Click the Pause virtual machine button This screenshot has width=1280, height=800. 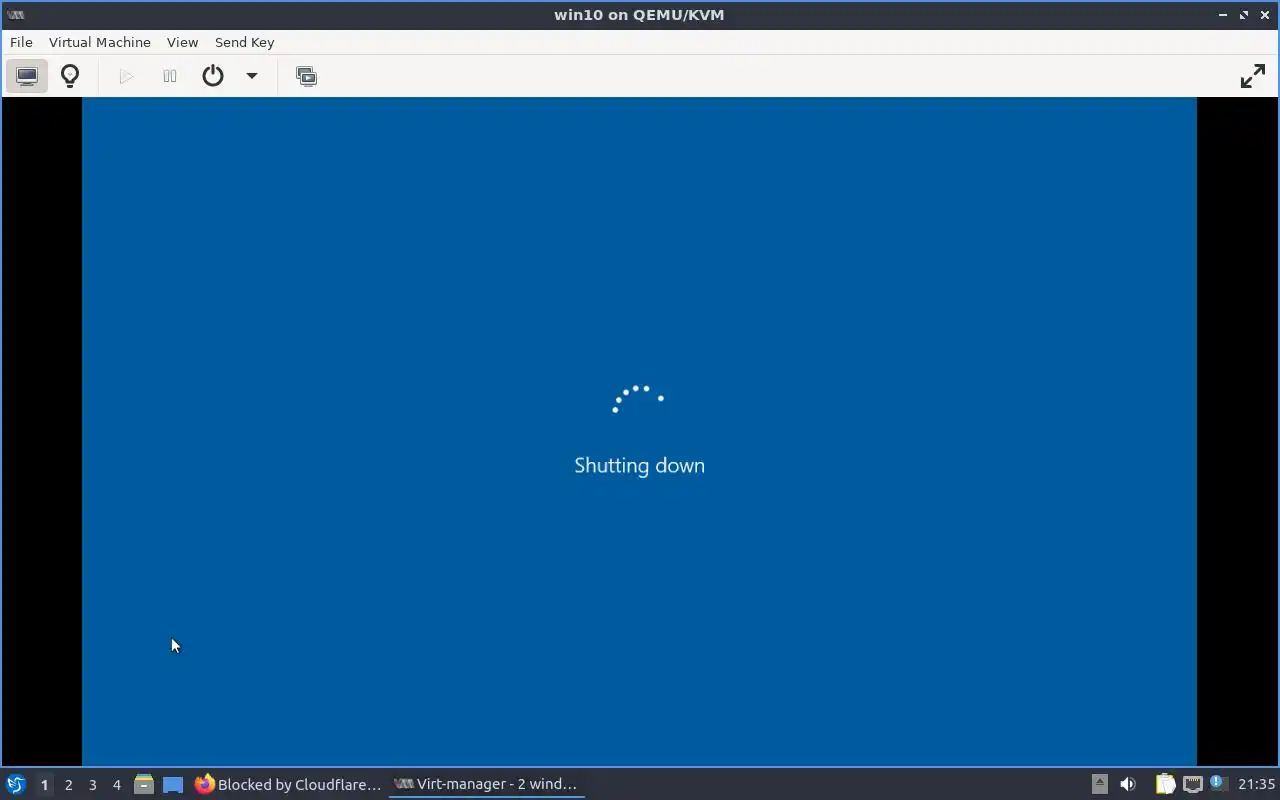click(x=170, y=76)
